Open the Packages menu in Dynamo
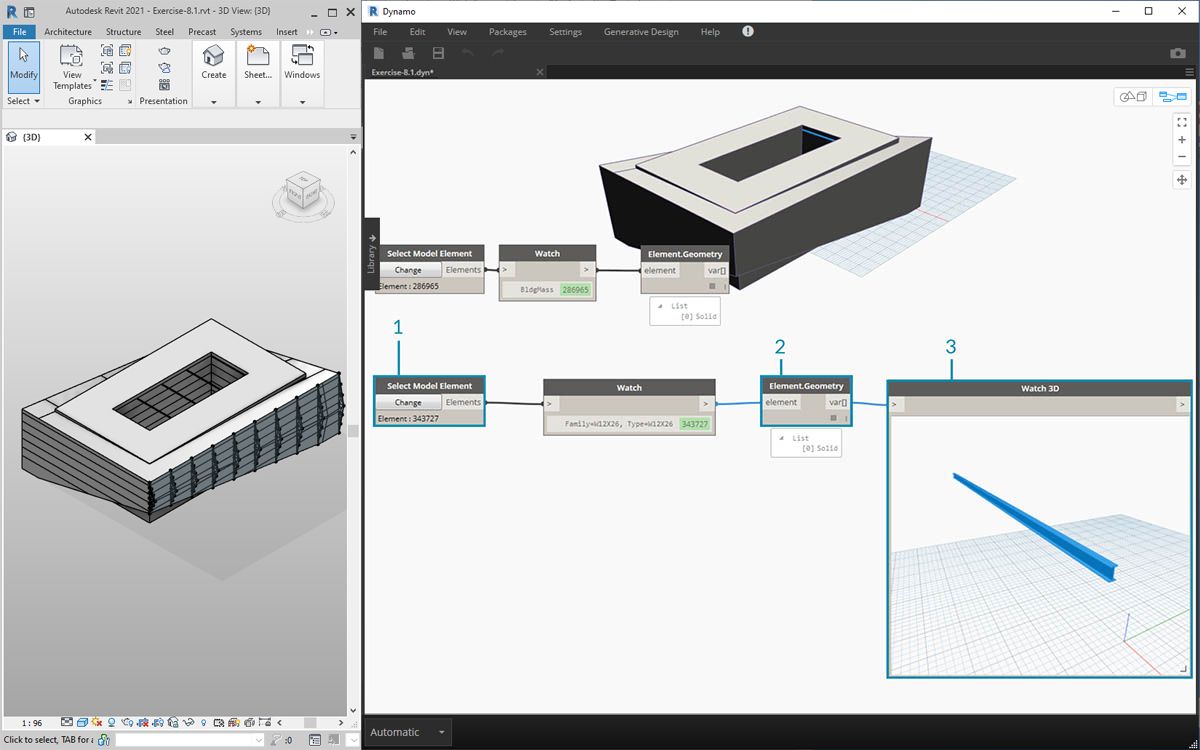The height and width of the screenshot is (750, 1200). click(507, 32)
